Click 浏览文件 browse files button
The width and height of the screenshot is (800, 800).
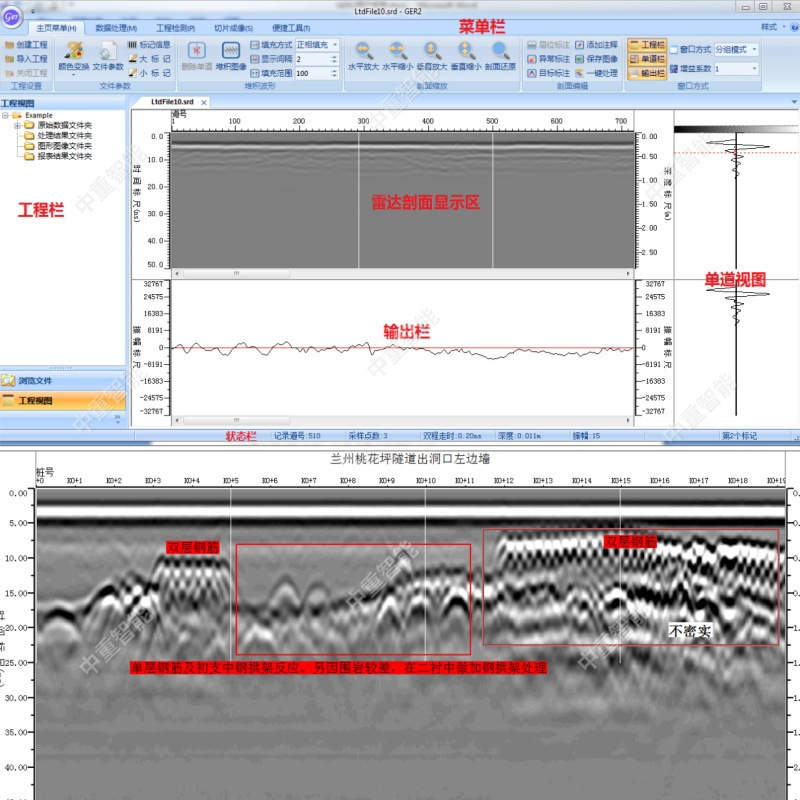click(x=63, y=381)
